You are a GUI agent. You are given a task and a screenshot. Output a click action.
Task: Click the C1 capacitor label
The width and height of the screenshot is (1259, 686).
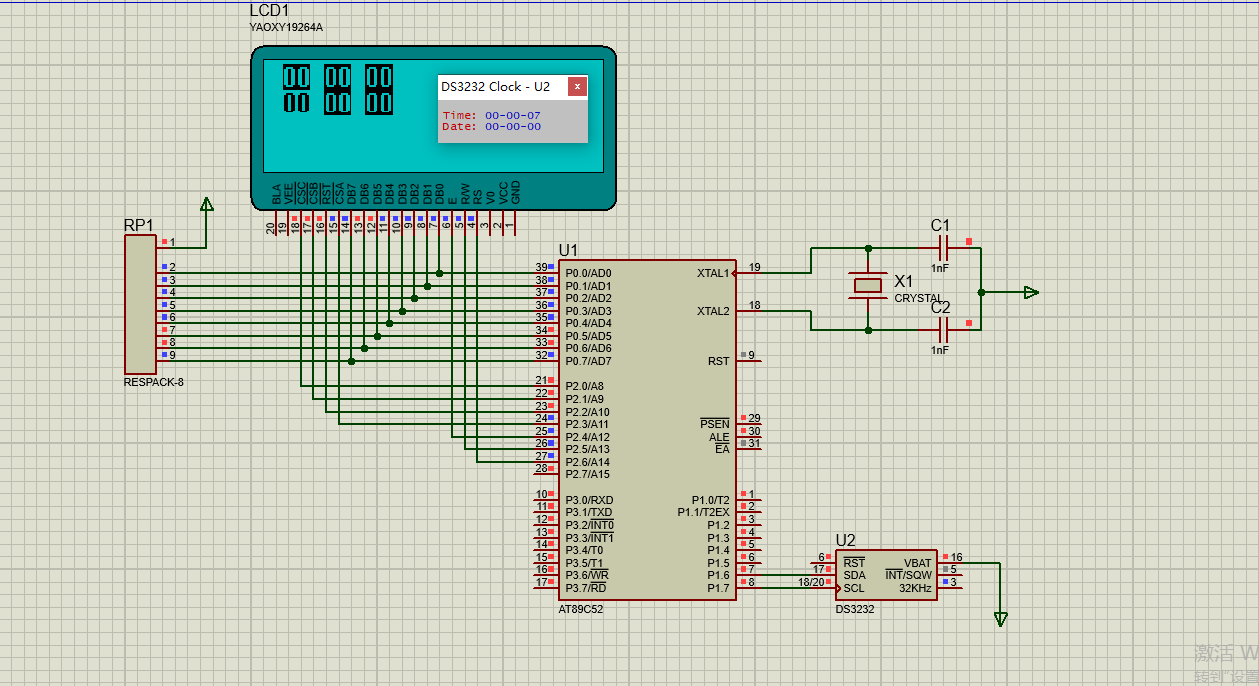[x=940, y=226]
